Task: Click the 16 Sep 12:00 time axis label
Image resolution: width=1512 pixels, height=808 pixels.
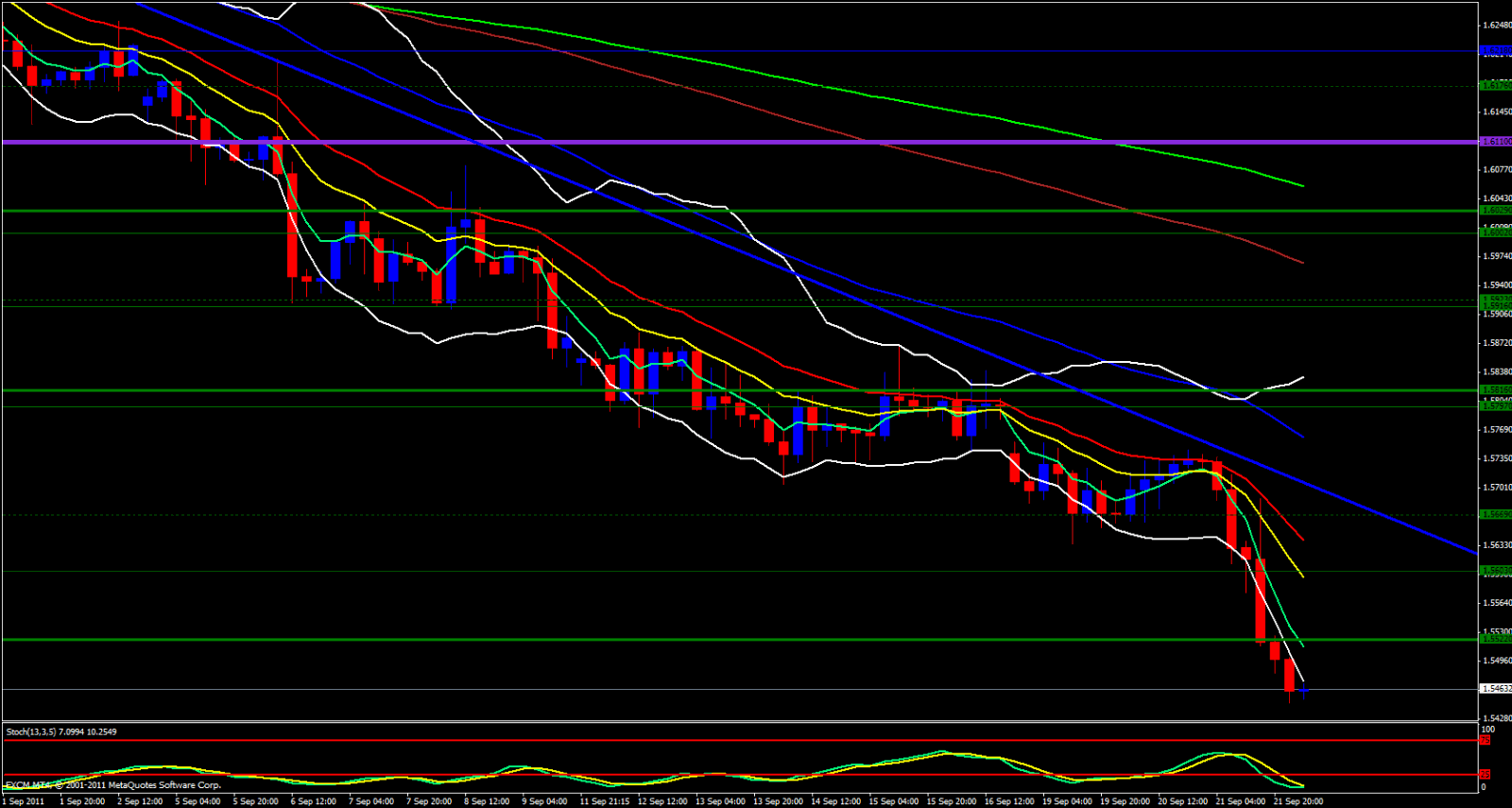Action: pyautogui.click(x=1009, y=801)
